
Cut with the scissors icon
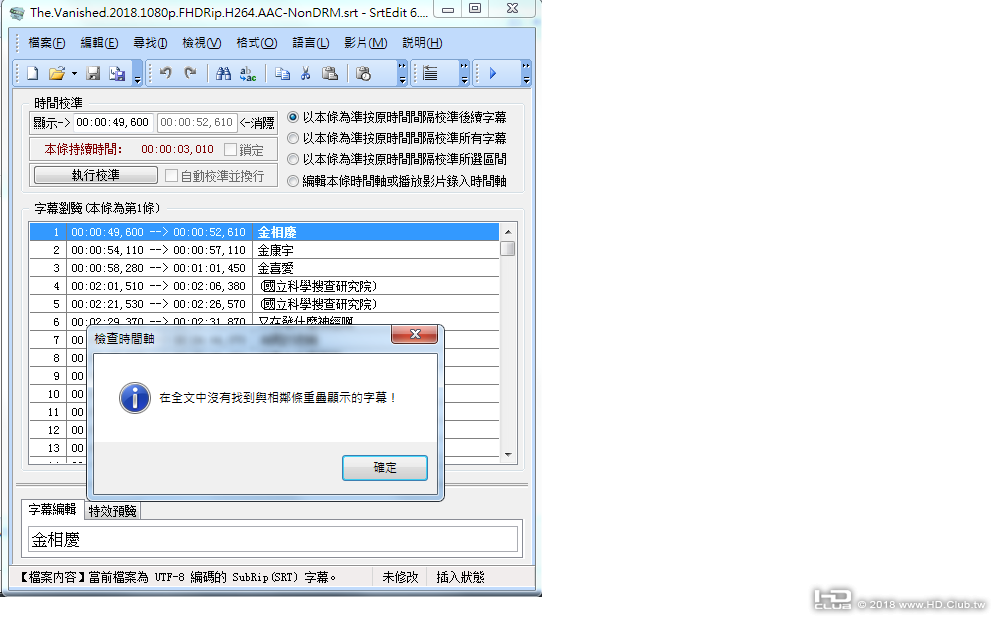tap(305, 74)
